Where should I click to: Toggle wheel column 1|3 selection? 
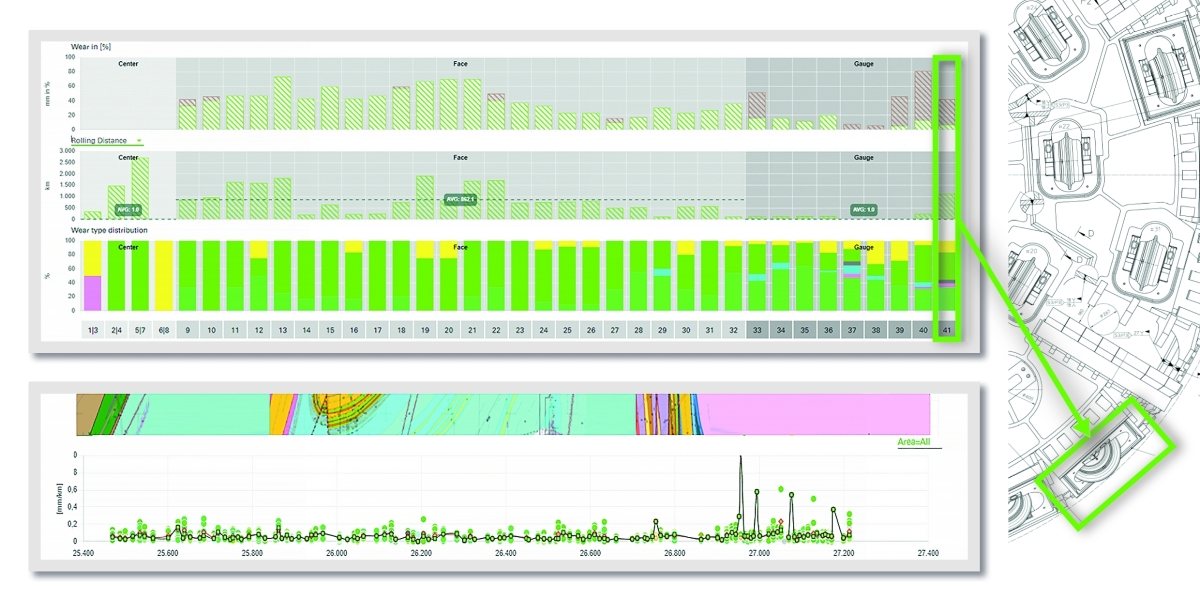click(91, 328)
